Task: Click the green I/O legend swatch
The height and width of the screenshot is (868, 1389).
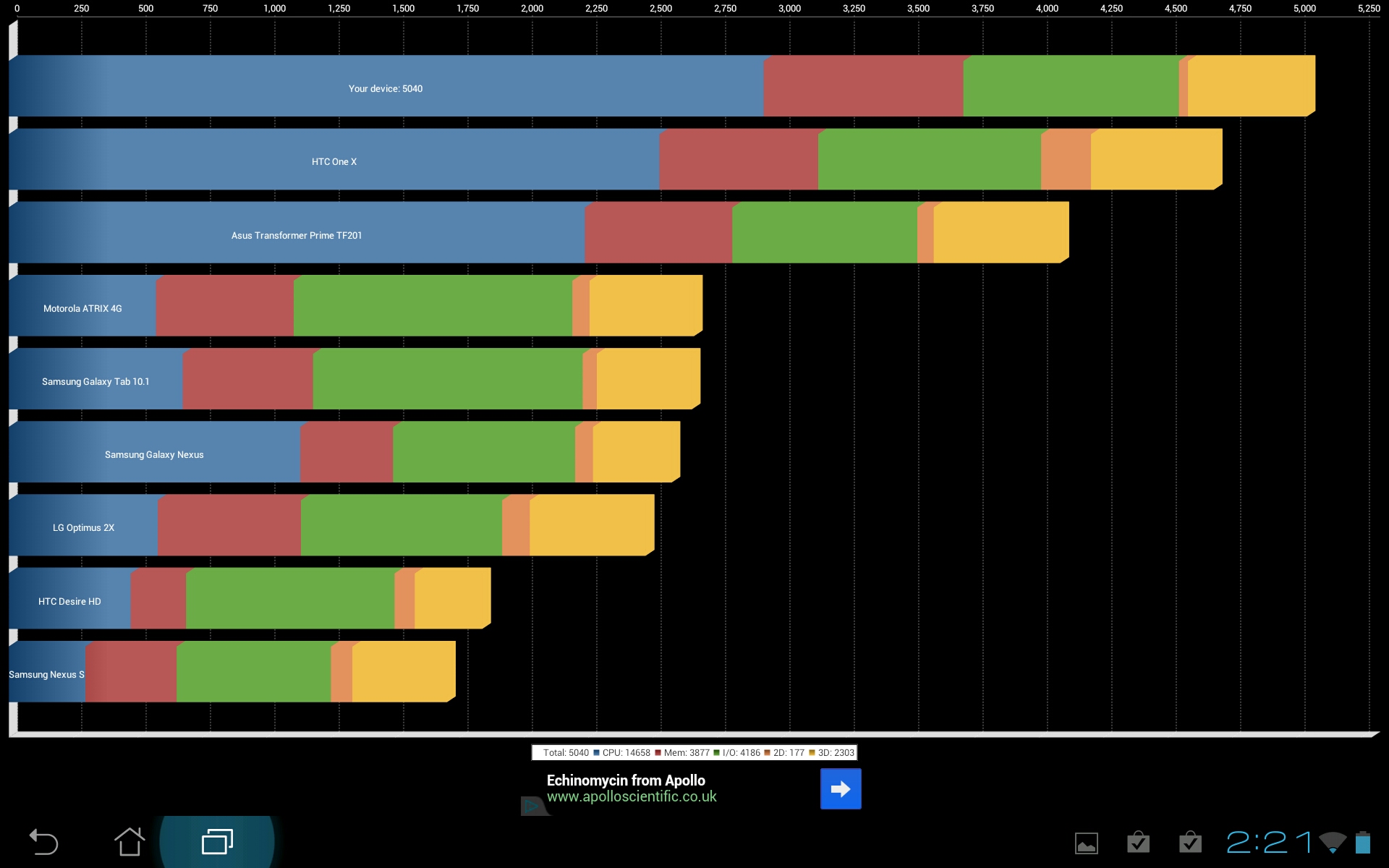Action: [716, 753]
